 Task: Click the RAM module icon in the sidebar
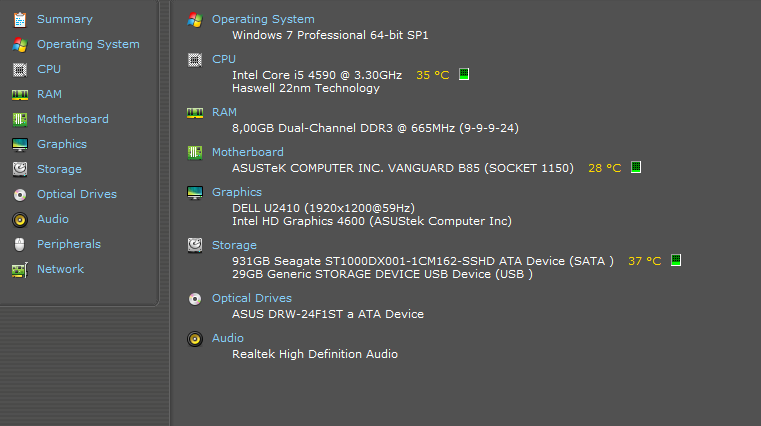[20, 95]
